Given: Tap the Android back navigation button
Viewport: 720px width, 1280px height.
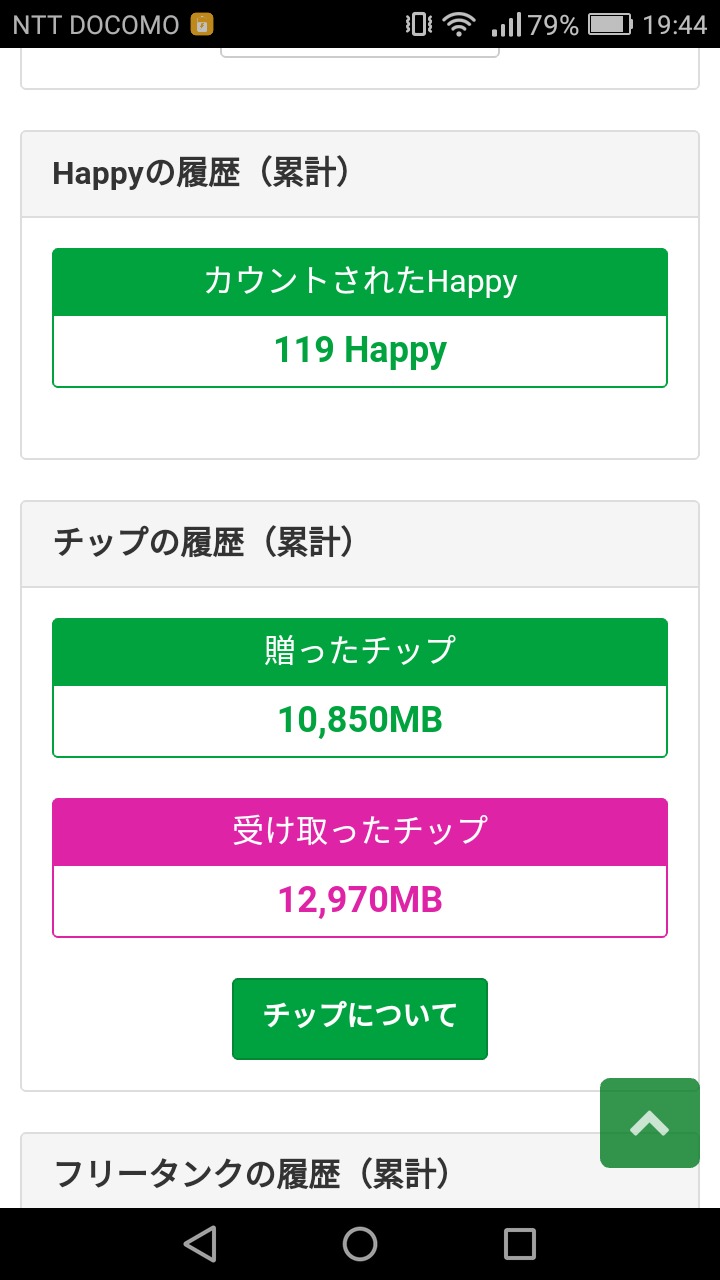Looking at the screenshot, I should coord(200,1244).
